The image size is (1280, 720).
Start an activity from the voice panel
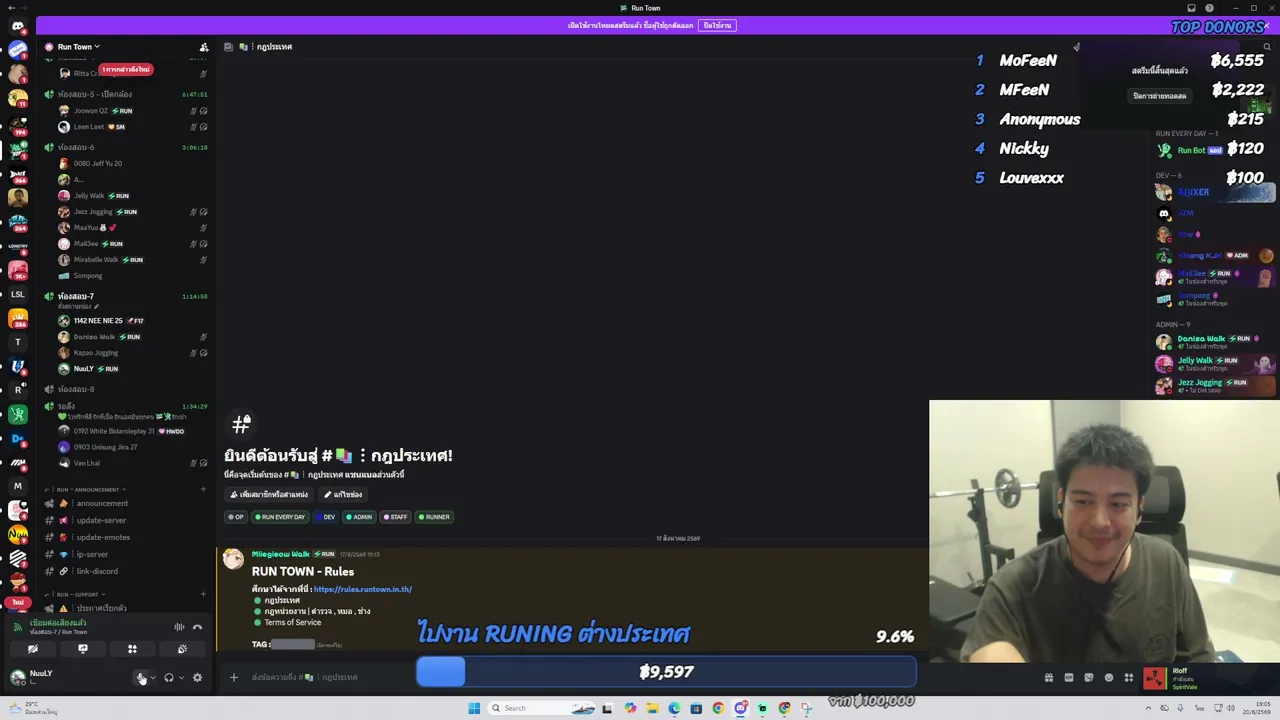pyautogui.click(x=132, y=649)
